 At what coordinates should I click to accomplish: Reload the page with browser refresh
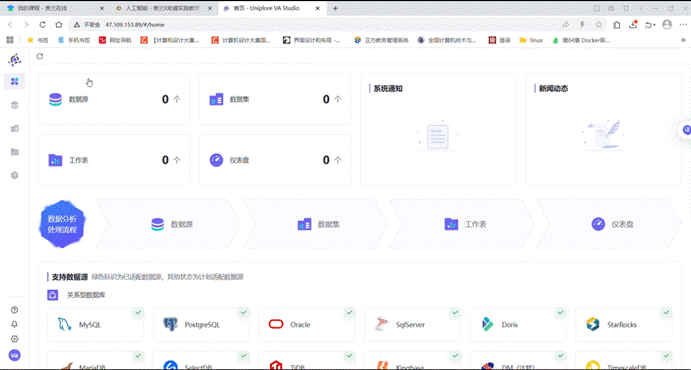pyautogui.click(x=42, y=25)
